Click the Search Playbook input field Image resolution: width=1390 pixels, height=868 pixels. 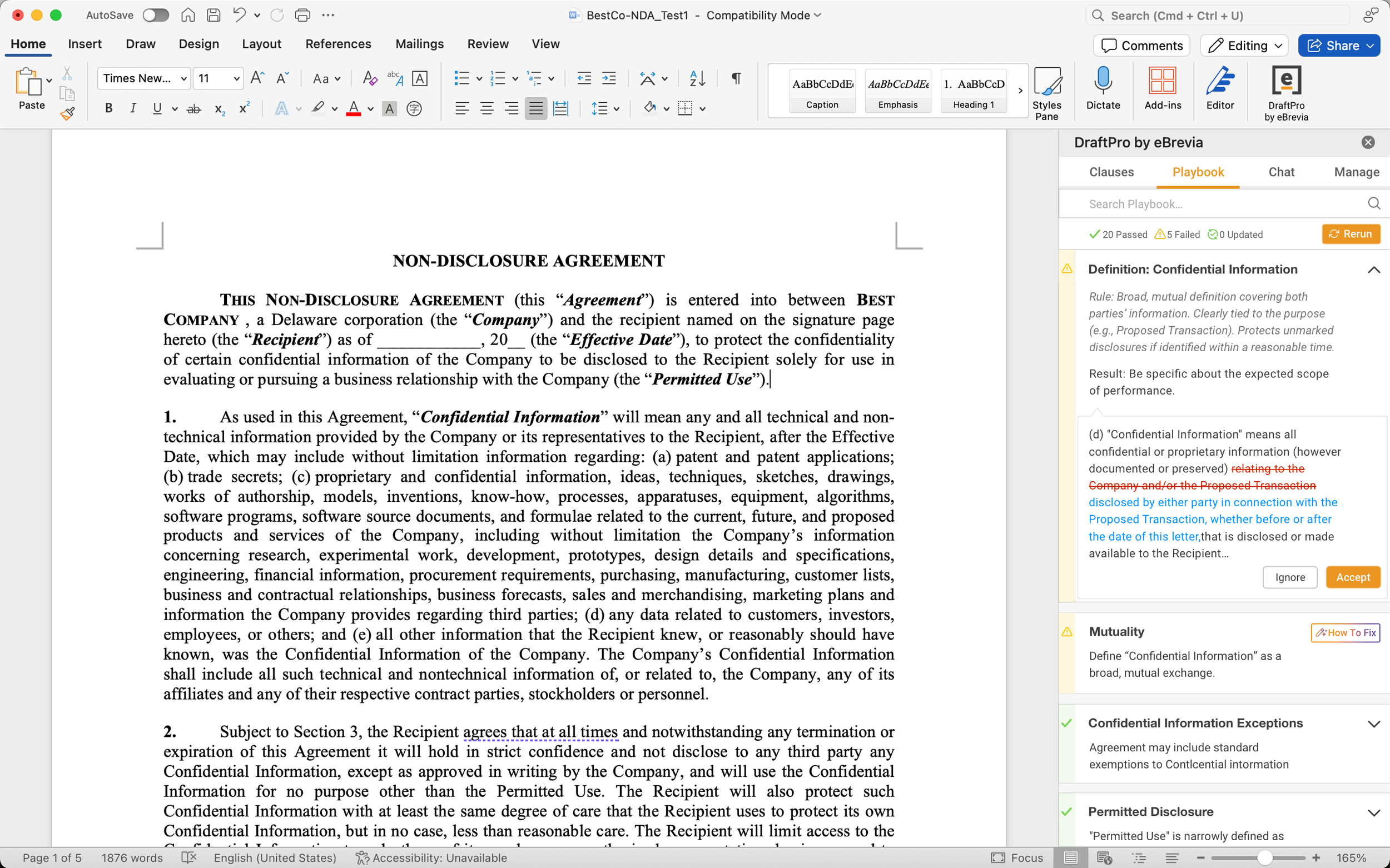point(1223,204)
